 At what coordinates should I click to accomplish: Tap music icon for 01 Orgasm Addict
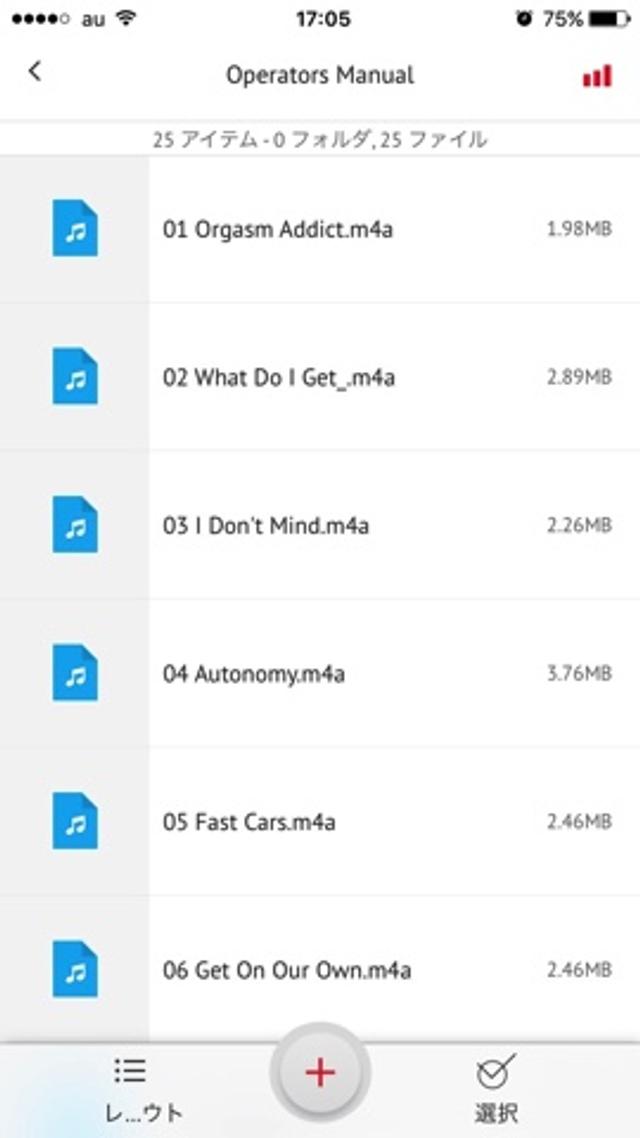(x=75, y=229)
